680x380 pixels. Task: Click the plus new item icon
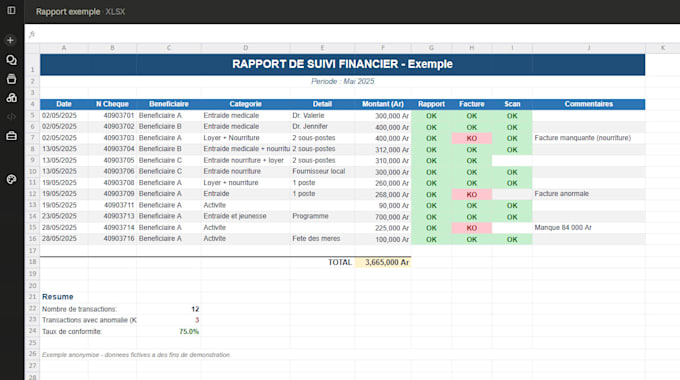(10, 40)
